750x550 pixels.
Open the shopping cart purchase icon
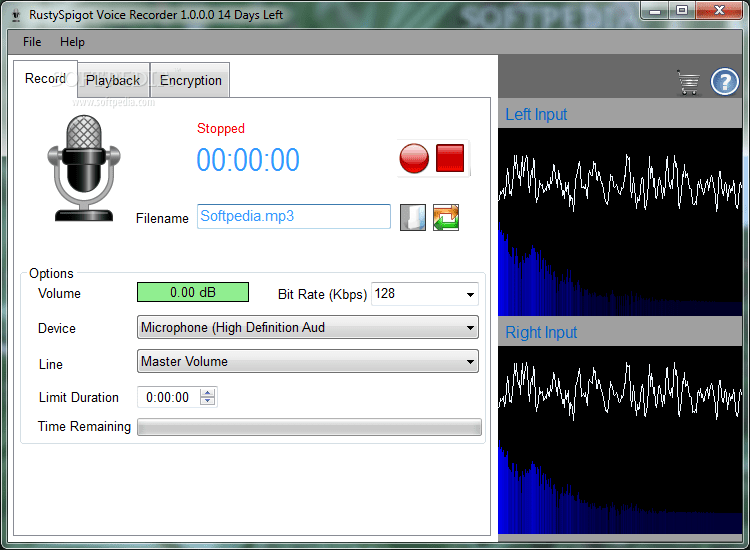point(688,82)
